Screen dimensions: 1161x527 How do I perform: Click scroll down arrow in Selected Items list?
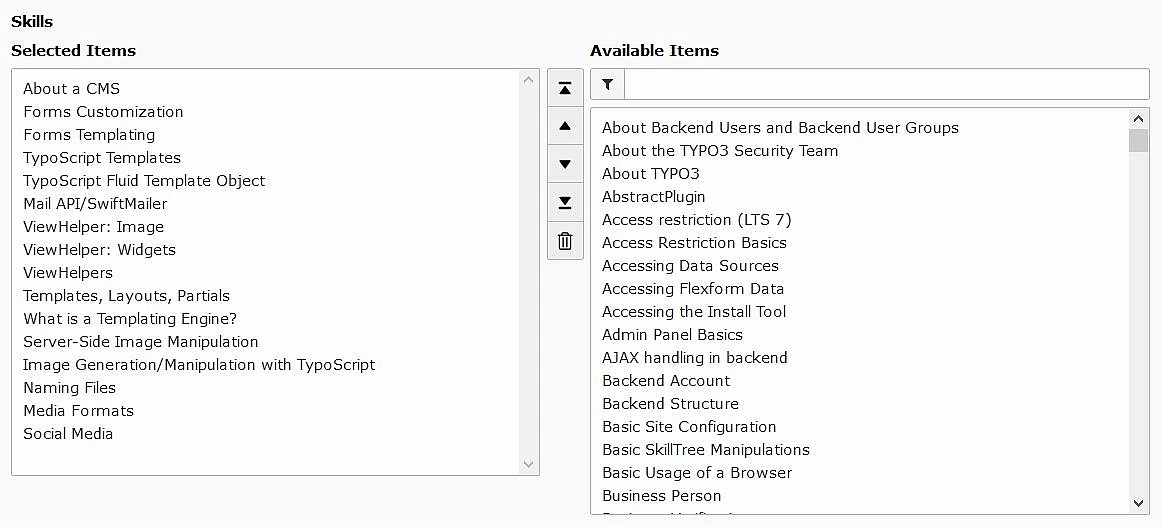coord(529,464)
